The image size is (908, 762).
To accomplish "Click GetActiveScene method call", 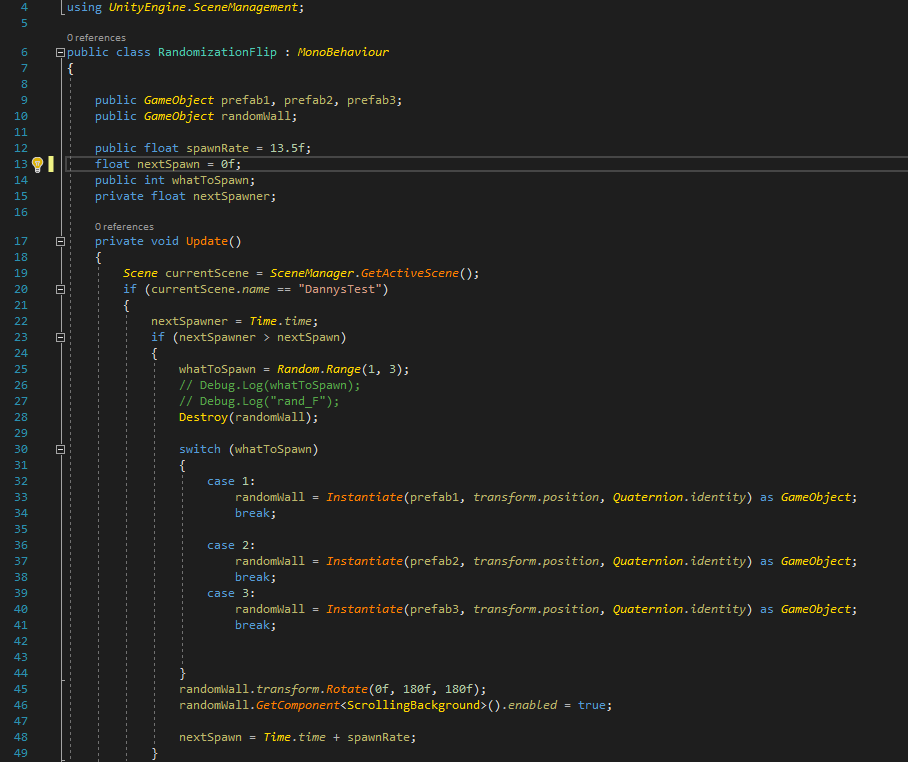I will (409, 273).
